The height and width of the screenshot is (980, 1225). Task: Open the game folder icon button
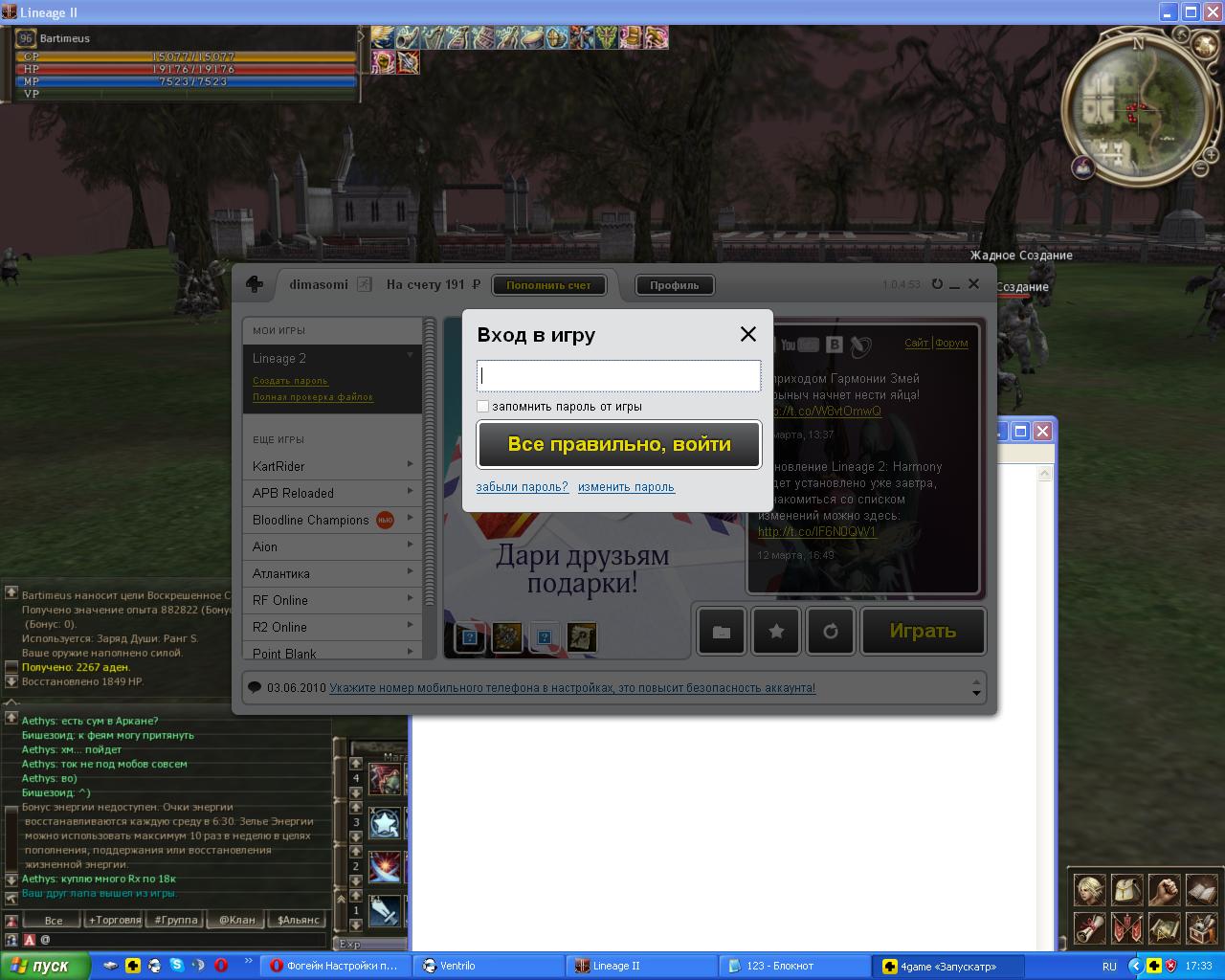(722, 632)
